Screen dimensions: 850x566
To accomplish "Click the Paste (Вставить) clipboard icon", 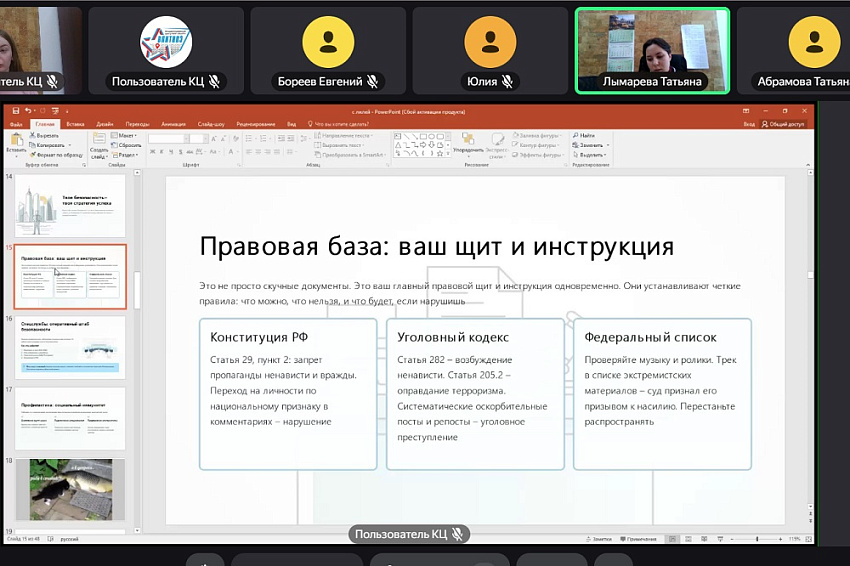I will 17,143.
